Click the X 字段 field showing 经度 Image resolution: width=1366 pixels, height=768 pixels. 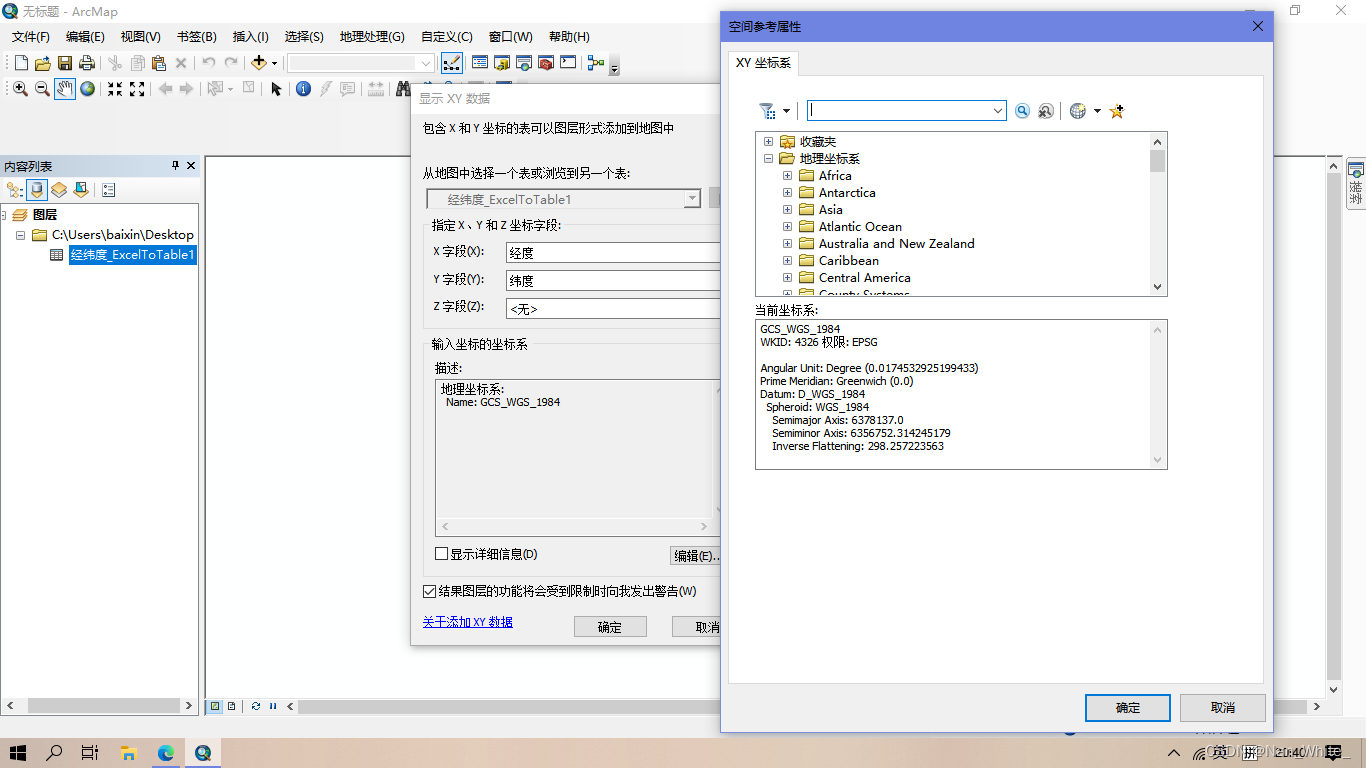(x=613, y=253)
